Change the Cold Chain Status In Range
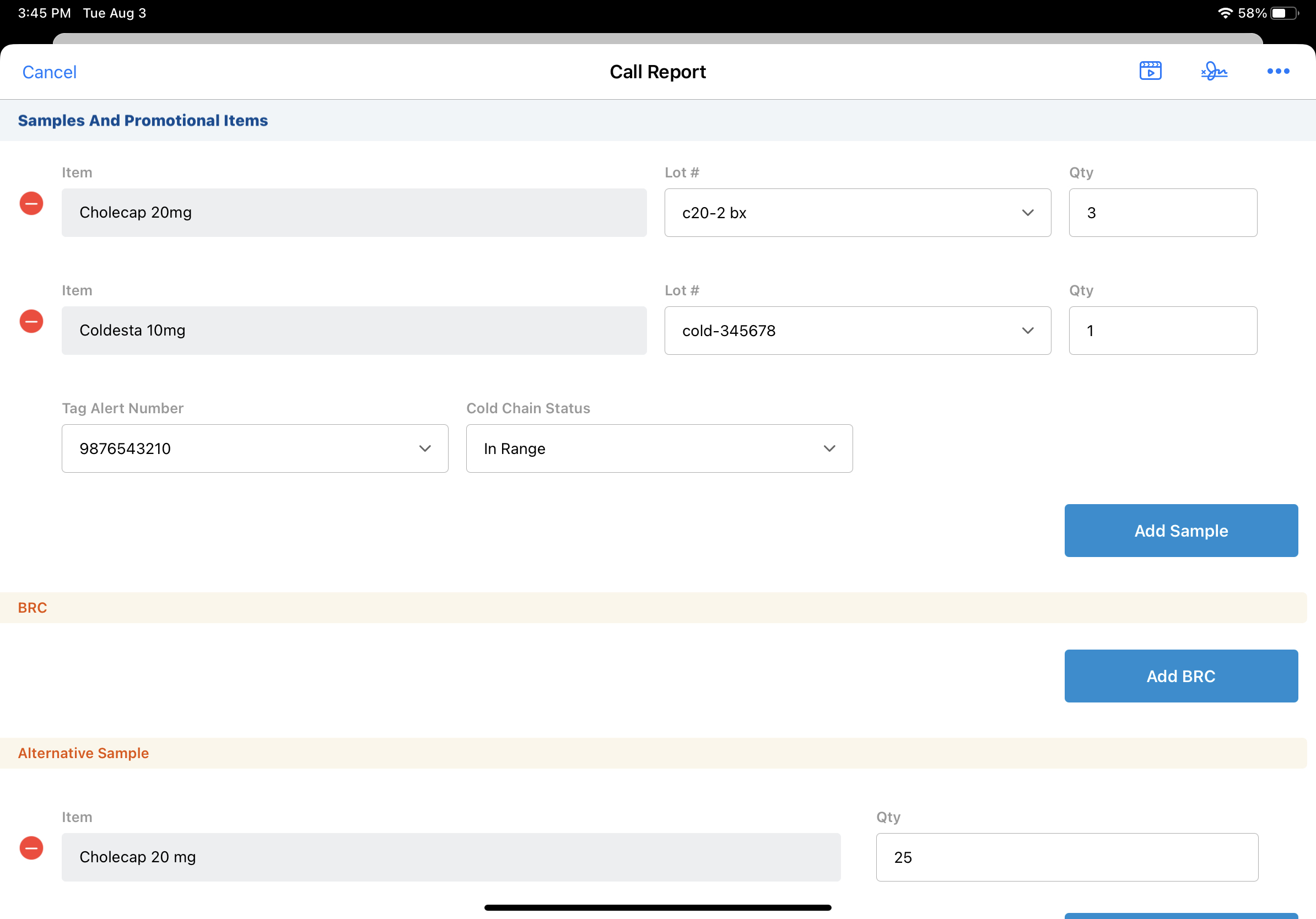The width and height of the screenshot is (1316, 919). (659, 448)
